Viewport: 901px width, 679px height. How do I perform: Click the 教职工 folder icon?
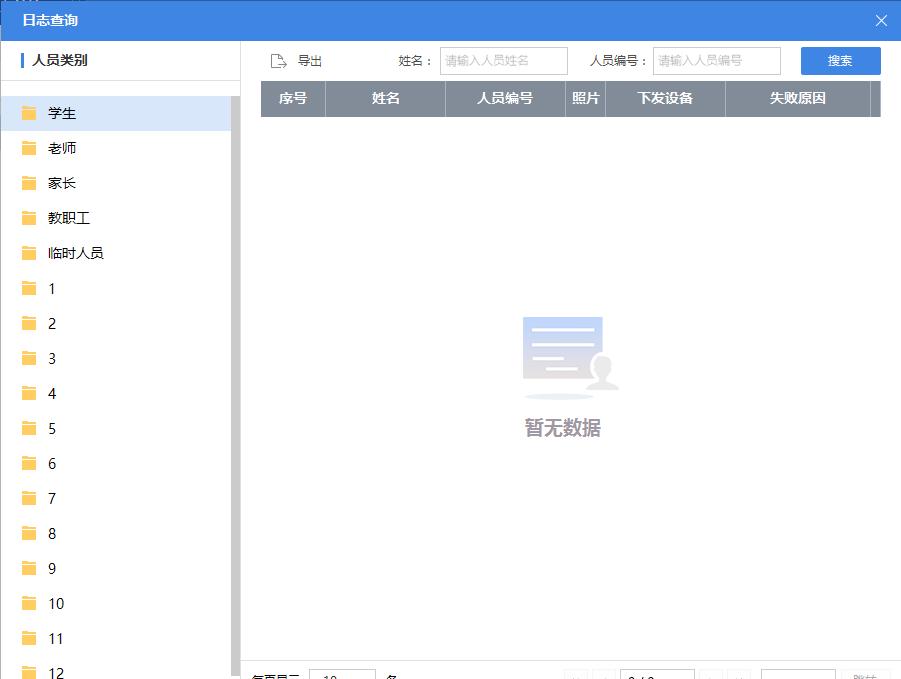tap(29, 218)
